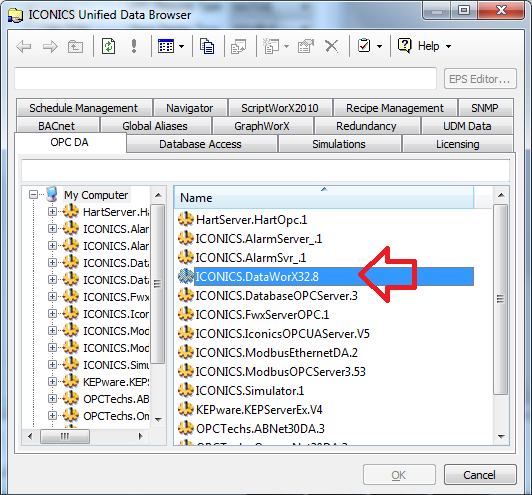Screen dimensions: 532x495
Task: Open the checklist clipboard dropdown arrow
Action: coord(379,46)
